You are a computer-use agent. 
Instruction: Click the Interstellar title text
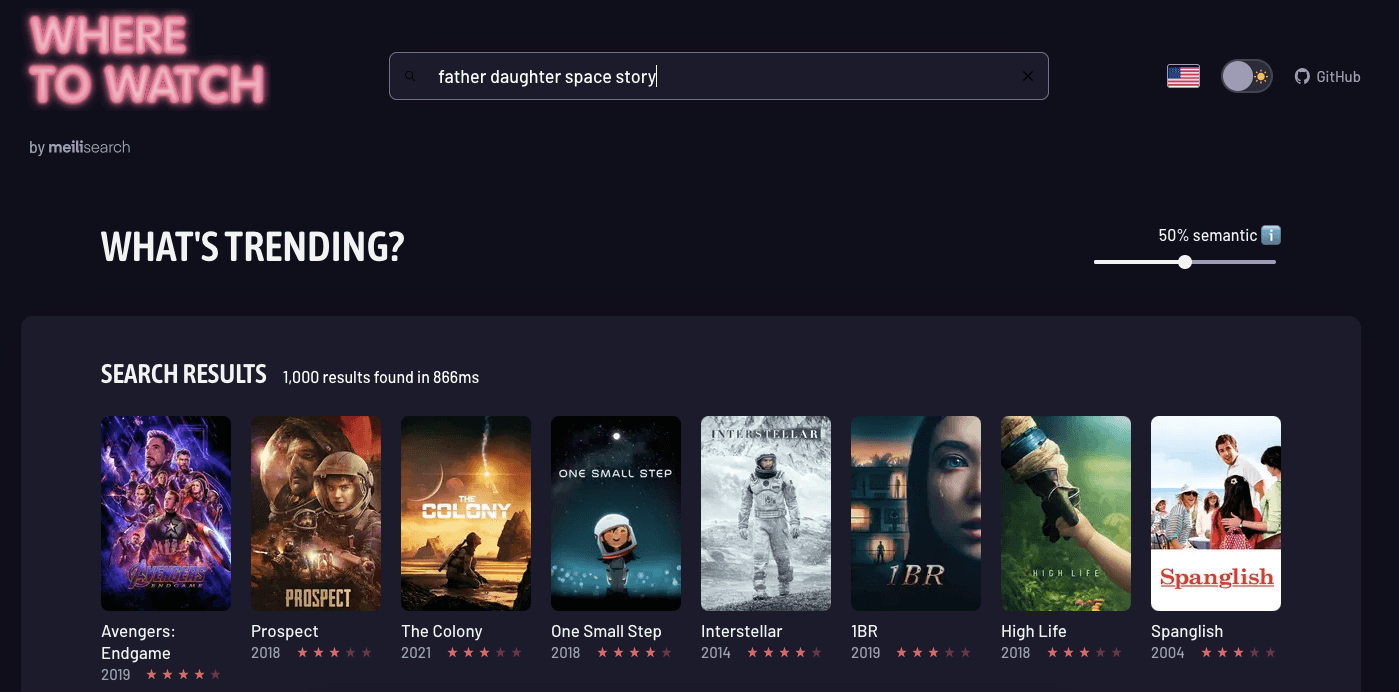741,631
